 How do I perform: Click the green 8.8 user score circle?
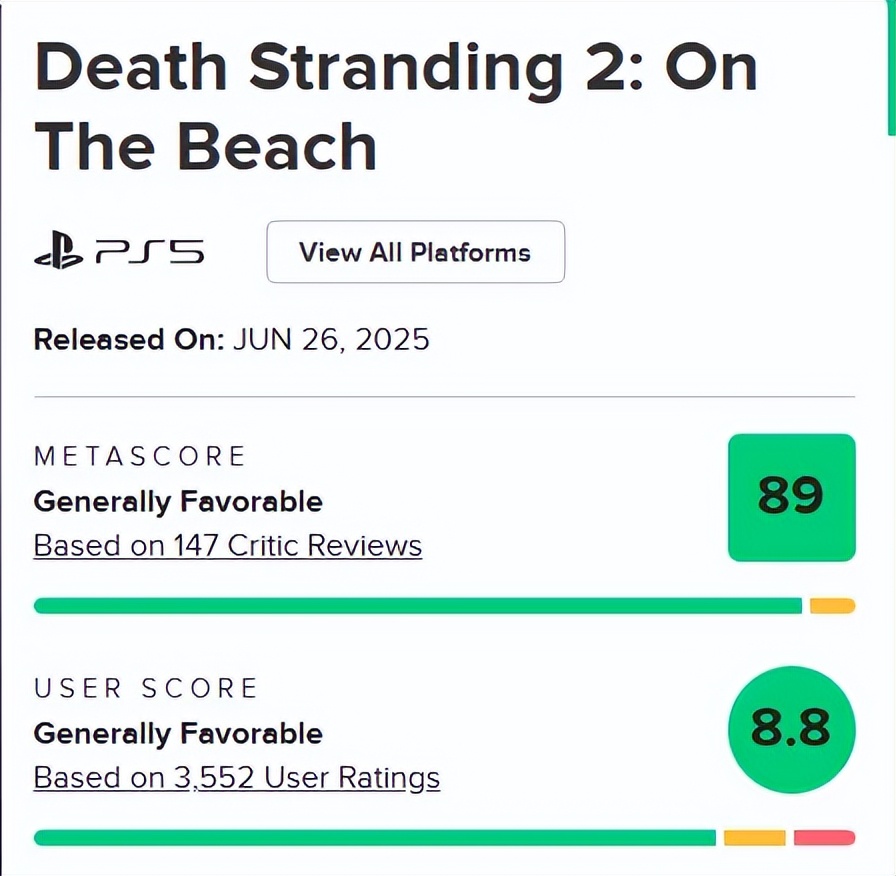790,730
